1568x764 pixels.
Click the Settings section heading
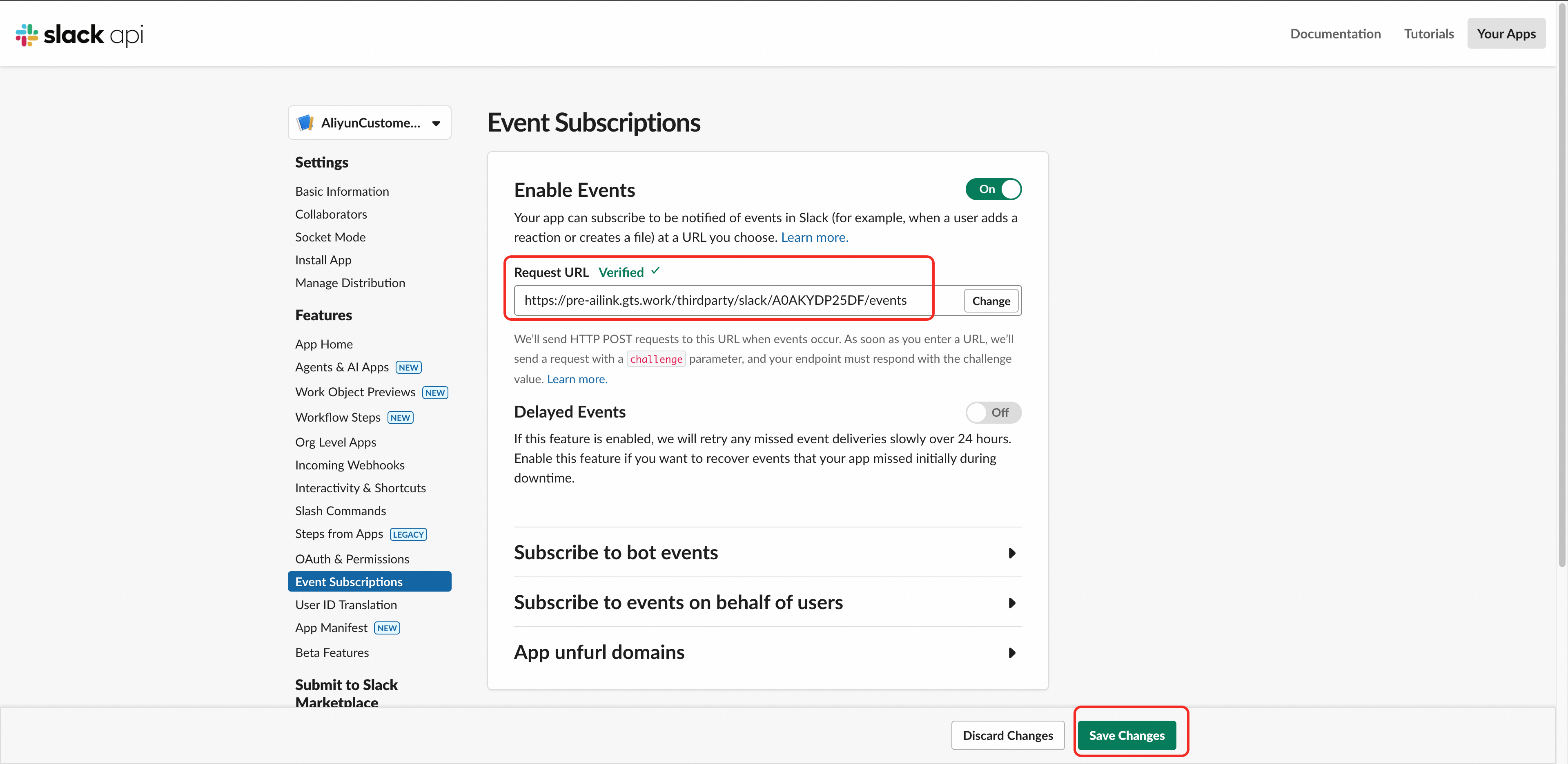tap(322, 163)
